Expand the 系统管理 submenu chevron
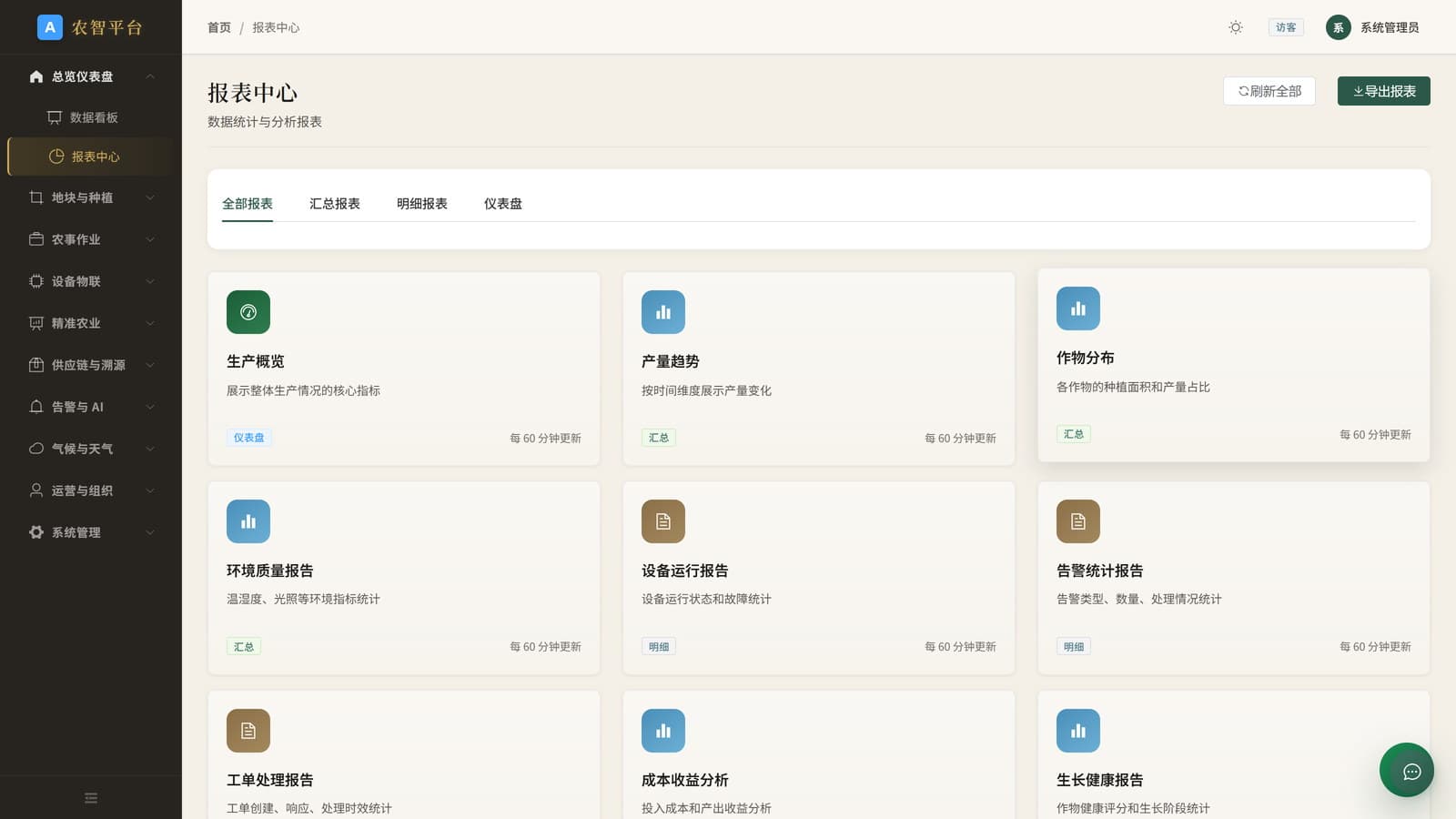Screen dimensions: 1456x819 [150, 532]
